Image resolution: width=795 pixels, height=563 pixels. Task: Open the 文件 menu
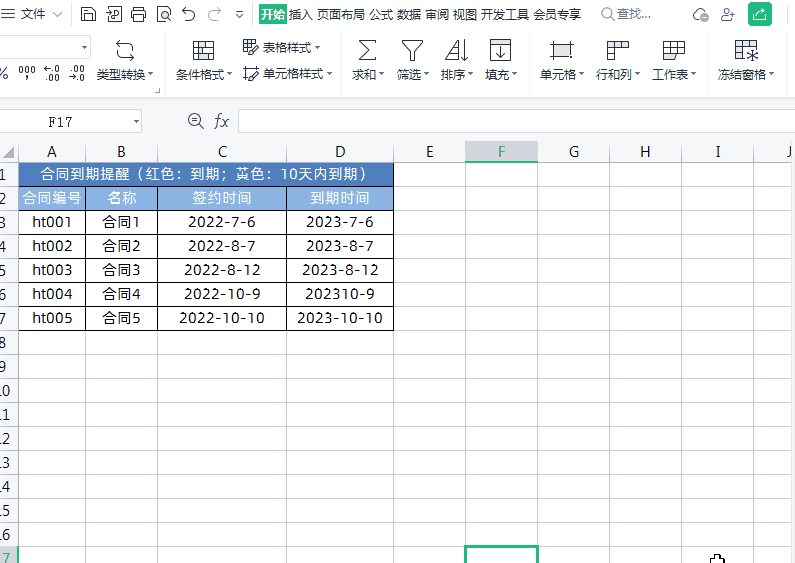(32, 14)
